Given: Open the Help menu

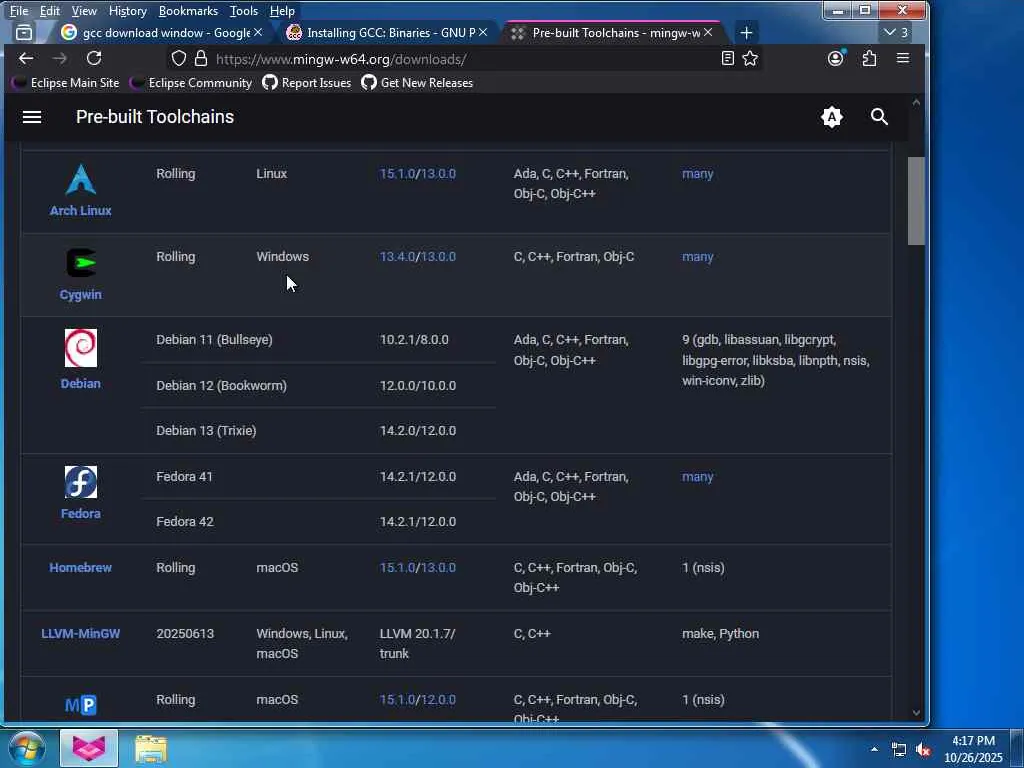Looking at the screenshot, I should [282, 11].
